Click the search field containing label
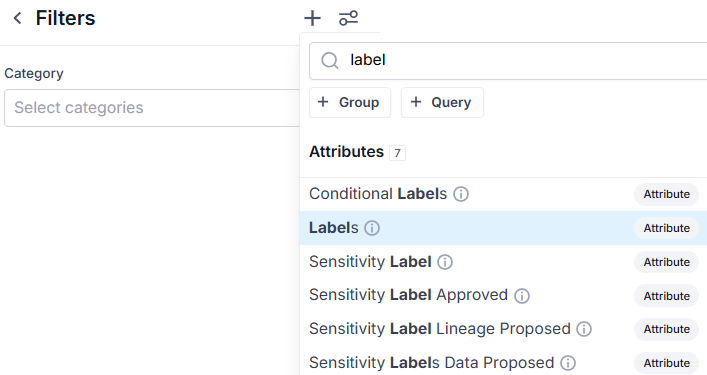Viewport: 707px width, 375px height. (x=508, y=61)
